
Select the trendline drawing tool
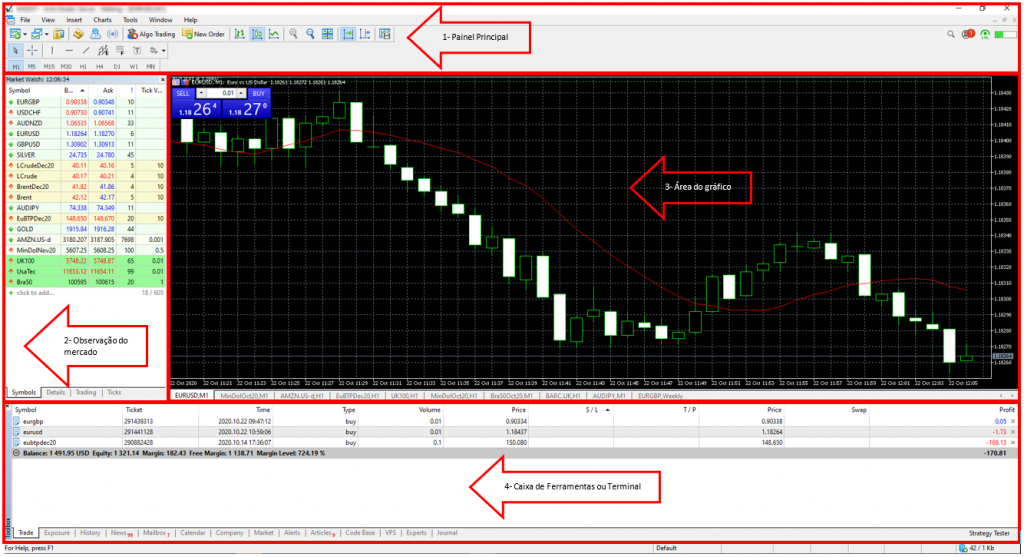86,50
